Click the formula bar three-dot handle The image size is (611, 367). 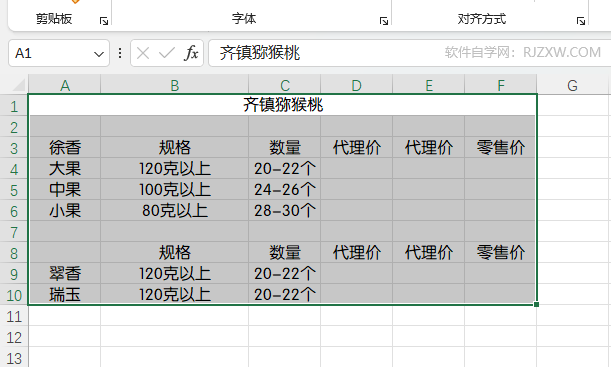[120, 53]
